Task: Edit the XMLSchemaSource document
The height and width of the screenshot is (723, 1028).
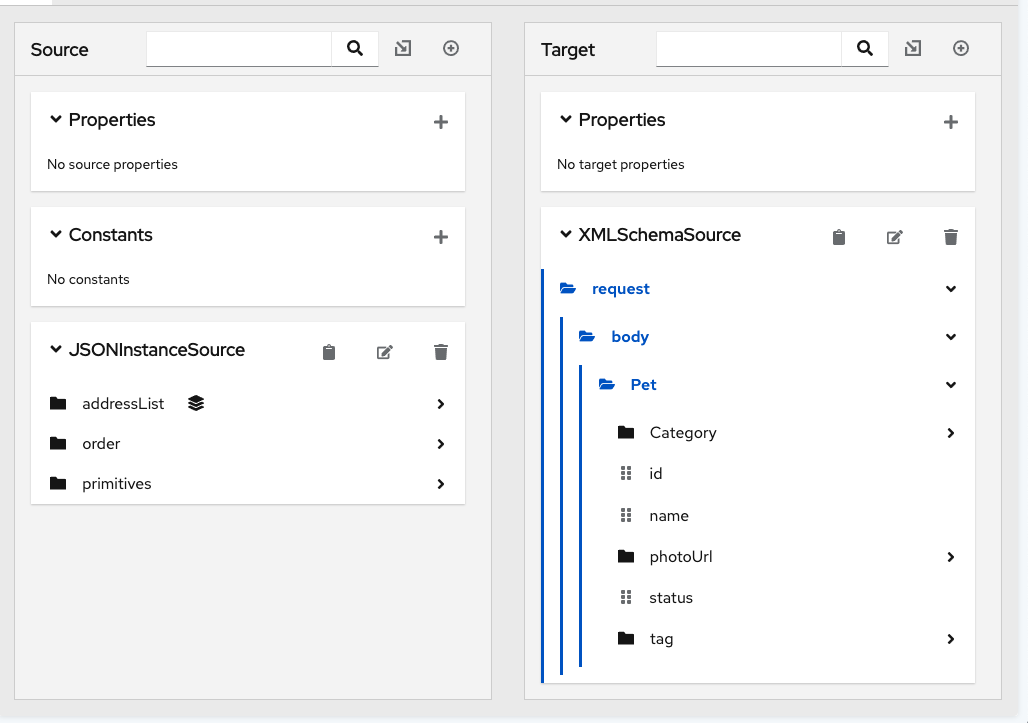Action: [x=894, y=237]
